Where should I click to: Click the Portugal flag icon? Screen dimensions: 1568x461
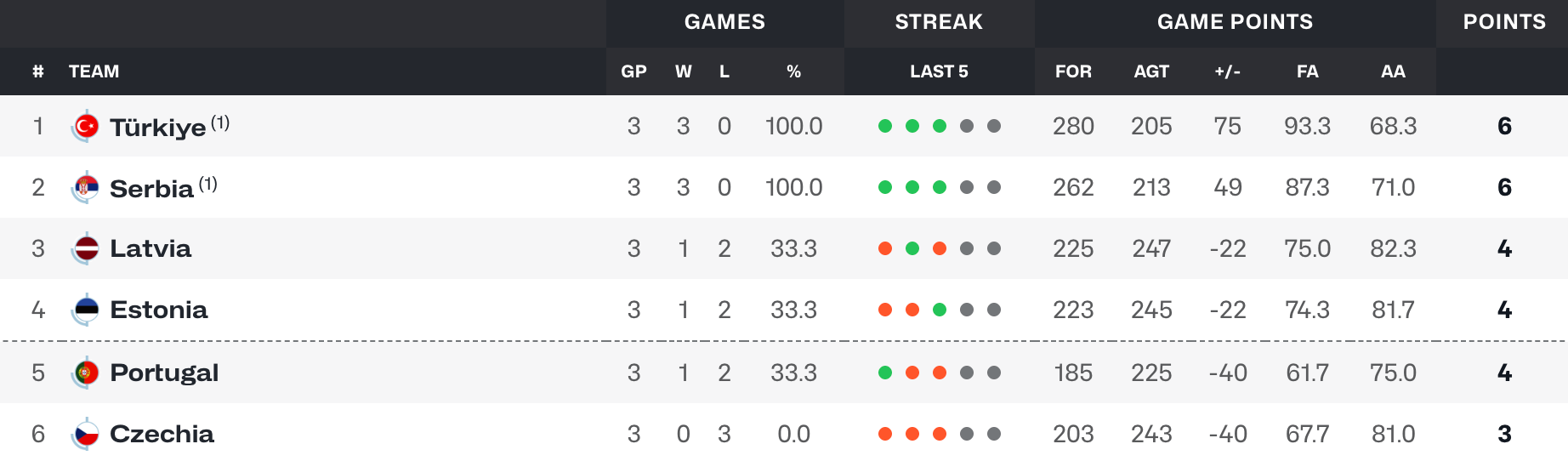tap(86, 373)
